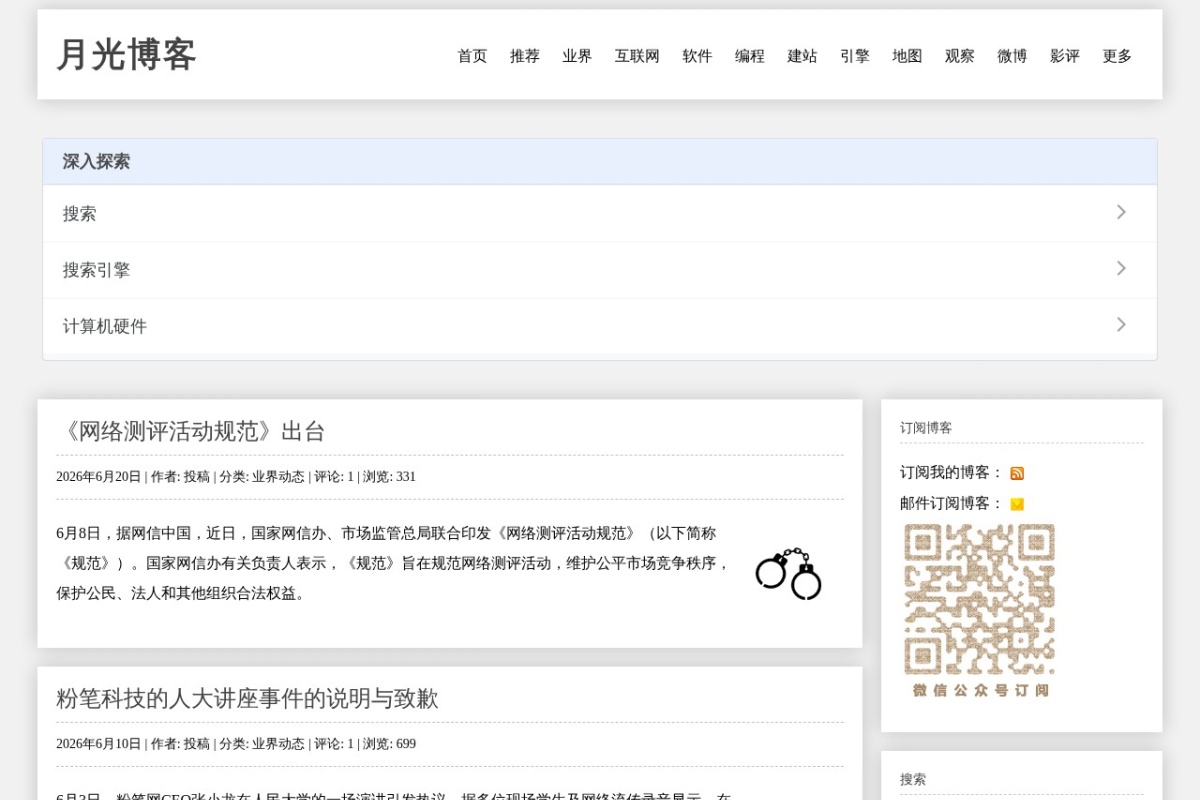Click date 2026年6月10日
This screenshot has height=800, width=1200.
(x=99, y=744)
